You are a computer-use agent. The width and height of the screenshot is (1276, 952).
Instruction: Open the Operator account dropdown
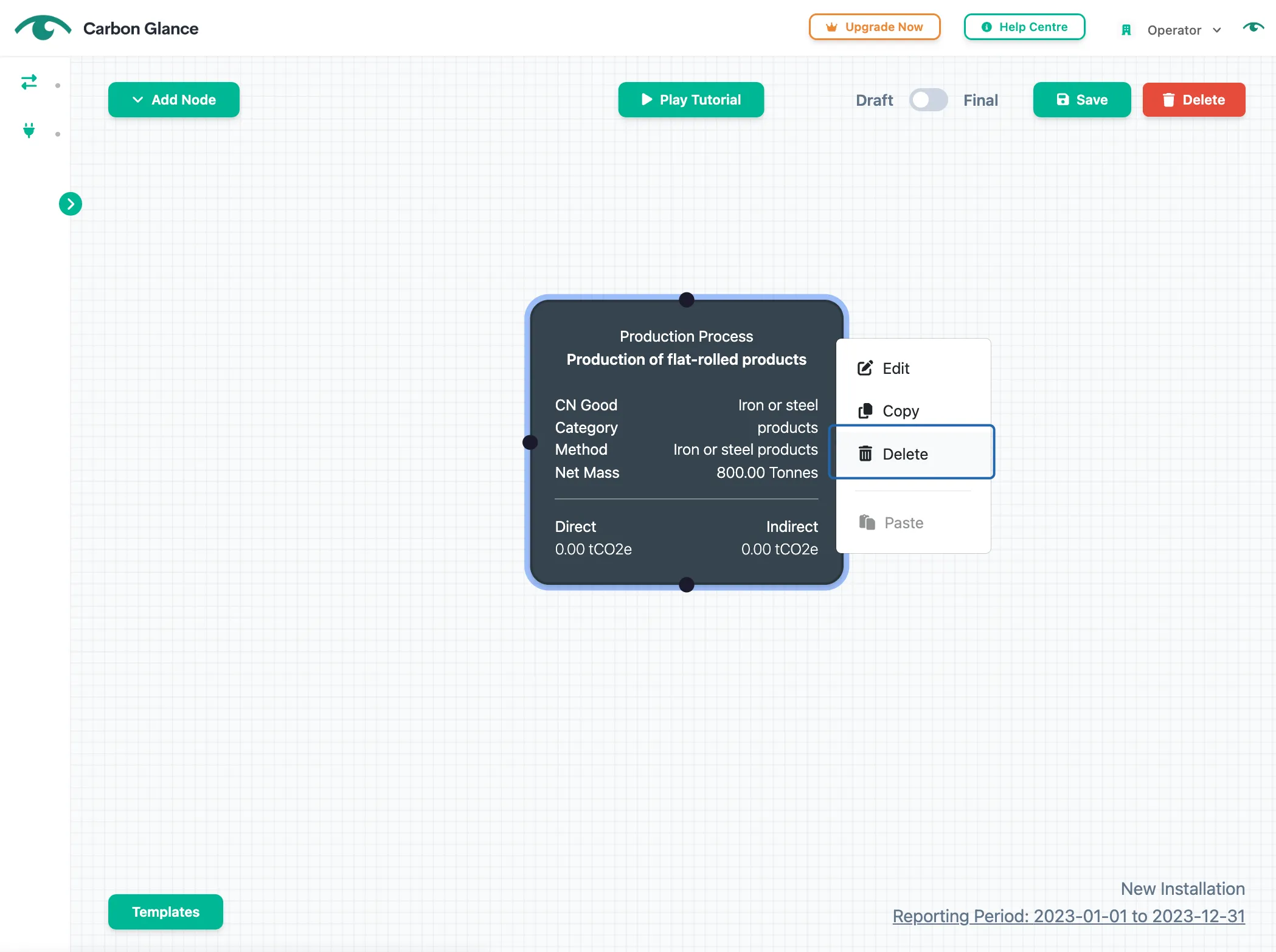(1184, 30)
